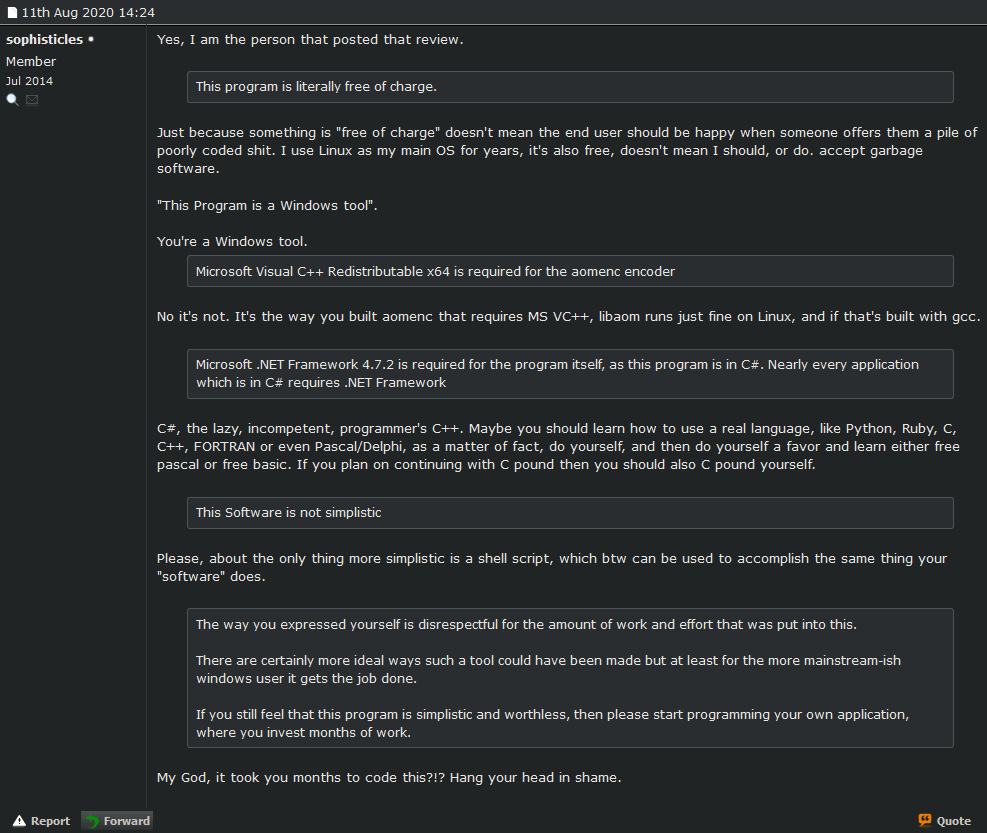
Task: Click the 'Hang your head in shame' line
Action: point(389,777)
